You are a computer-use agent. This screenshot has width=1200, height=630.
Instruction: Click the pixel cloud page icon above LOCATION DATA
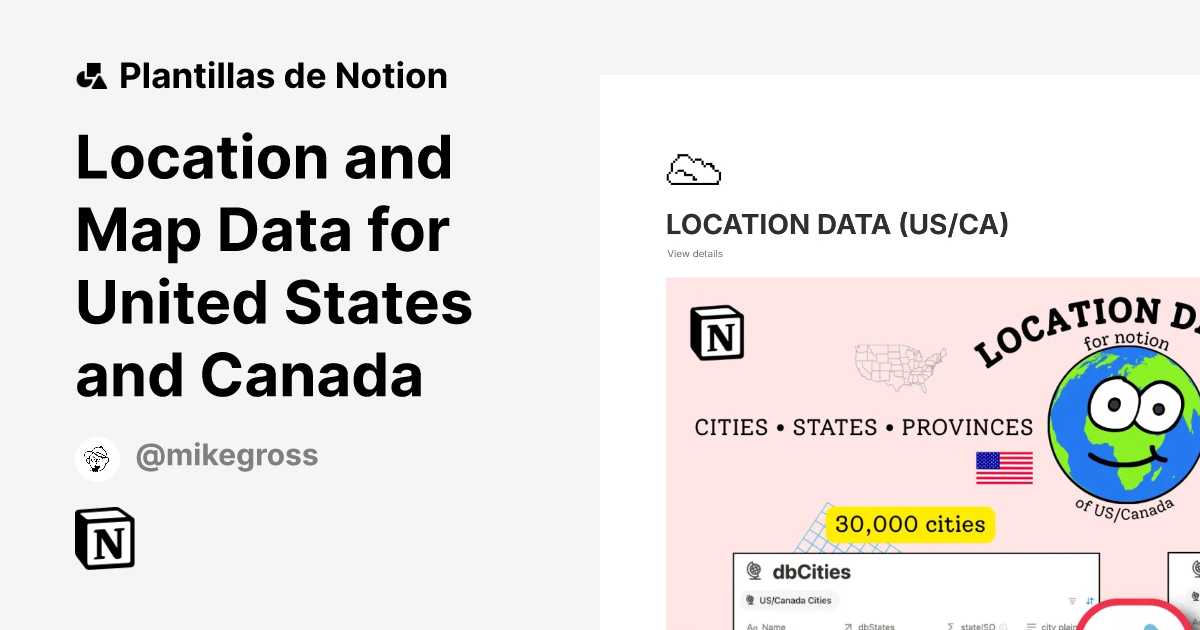click(694, 168)
